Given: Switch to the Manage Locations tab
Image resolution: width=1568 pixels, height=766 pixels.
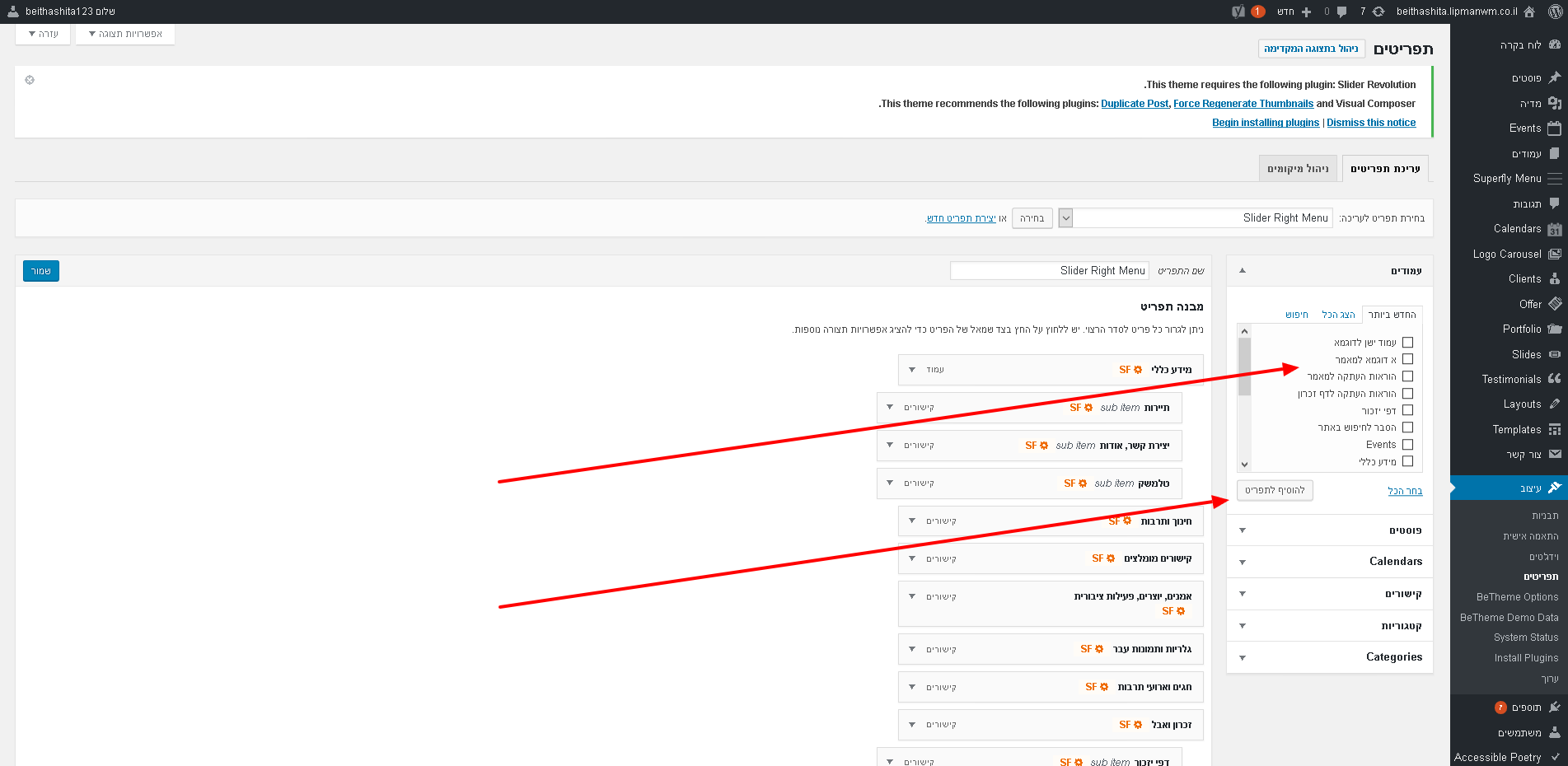Looking at the screenshot, I should point(1298,169).
